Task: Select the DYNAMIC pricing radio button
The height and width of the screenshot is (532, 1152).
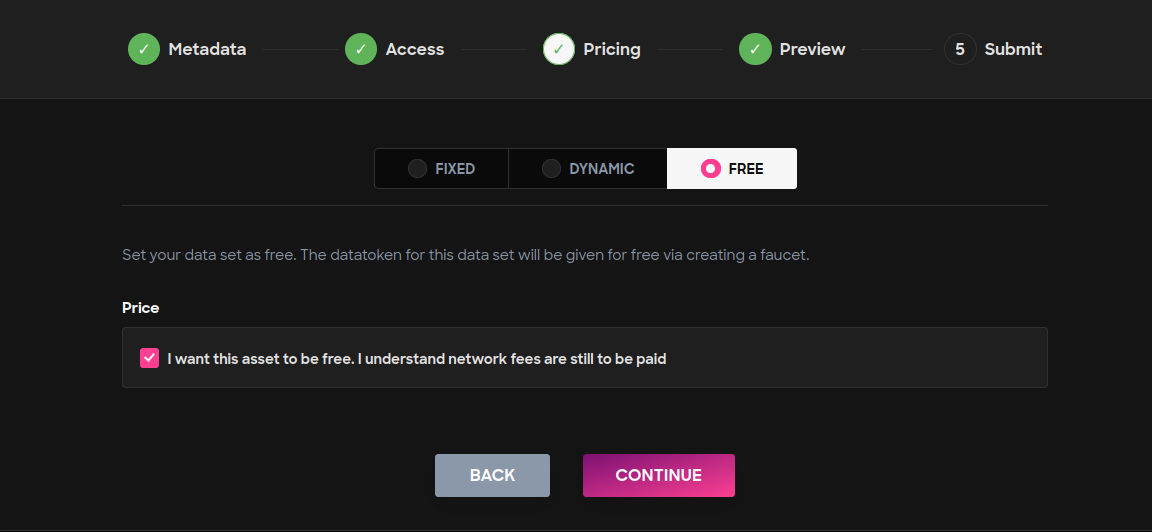Action: coord(551,169)
